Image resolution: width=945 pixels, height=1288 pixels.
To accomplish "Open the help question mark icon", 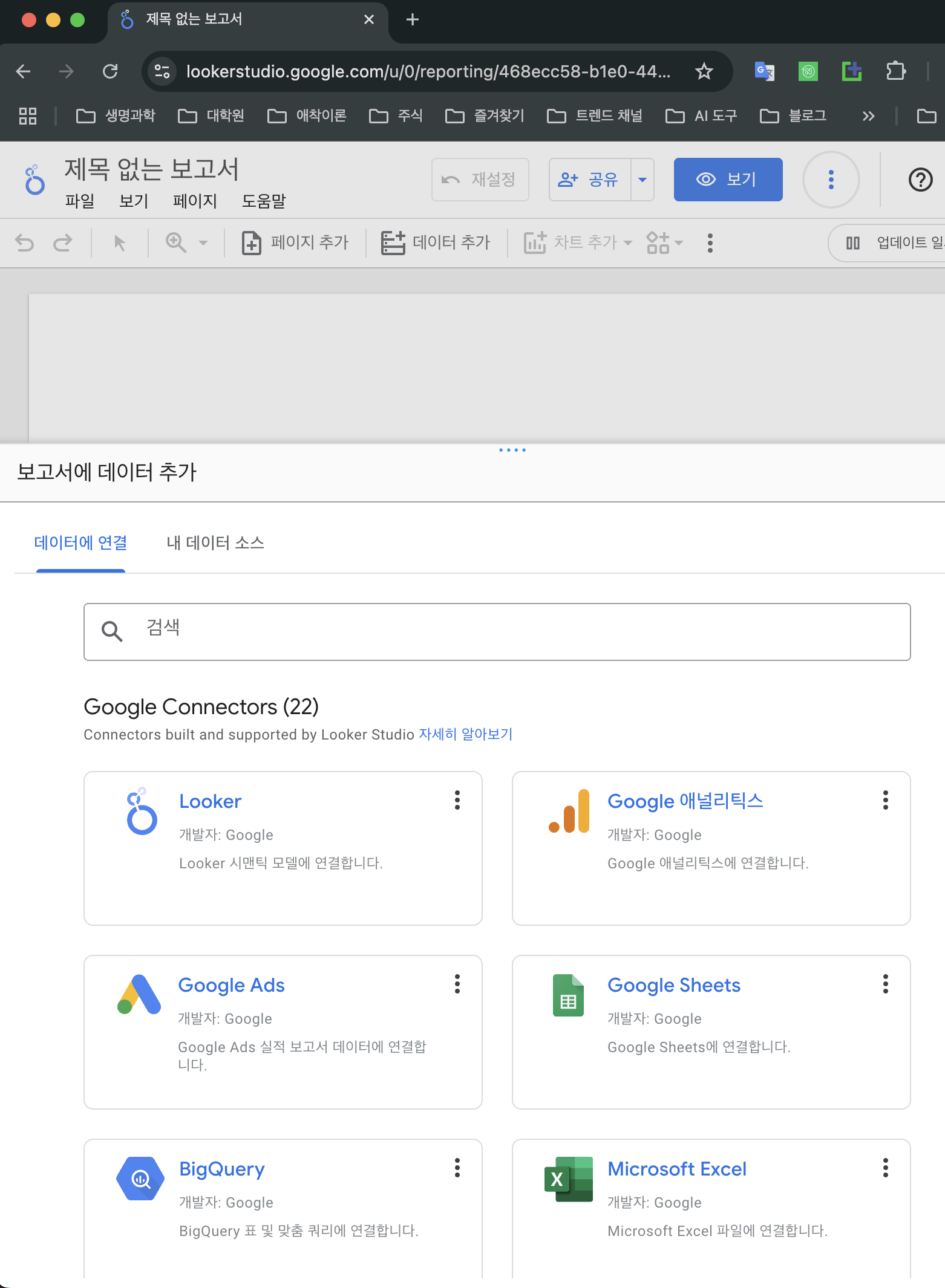I will 920,180.
